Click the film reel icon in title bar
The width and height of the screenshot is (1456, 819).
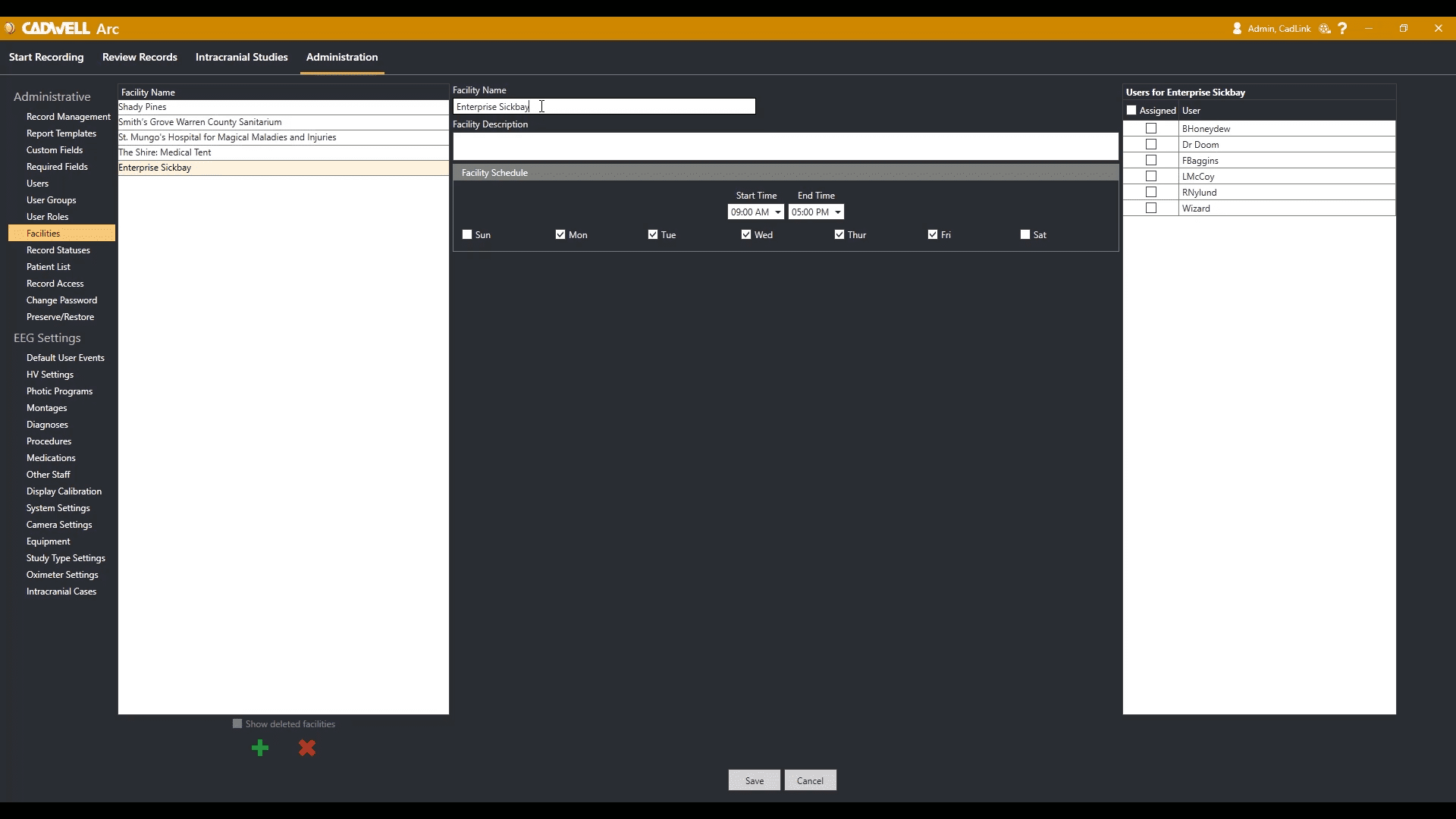click(1325, 28)
